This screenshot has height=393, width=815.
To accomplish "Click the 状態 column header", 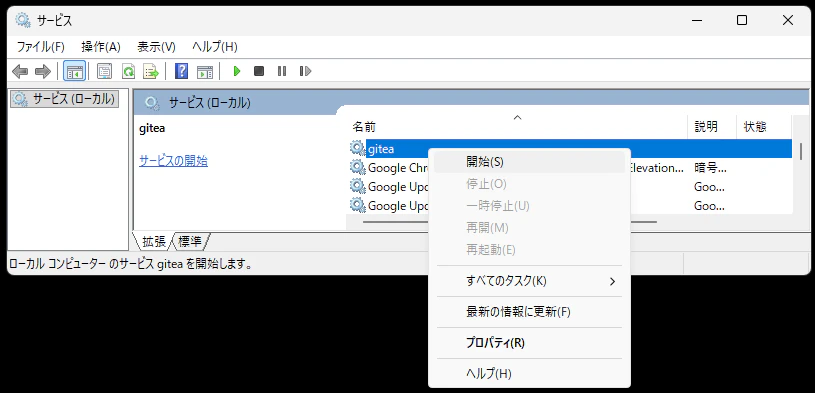I will [764, 126].
